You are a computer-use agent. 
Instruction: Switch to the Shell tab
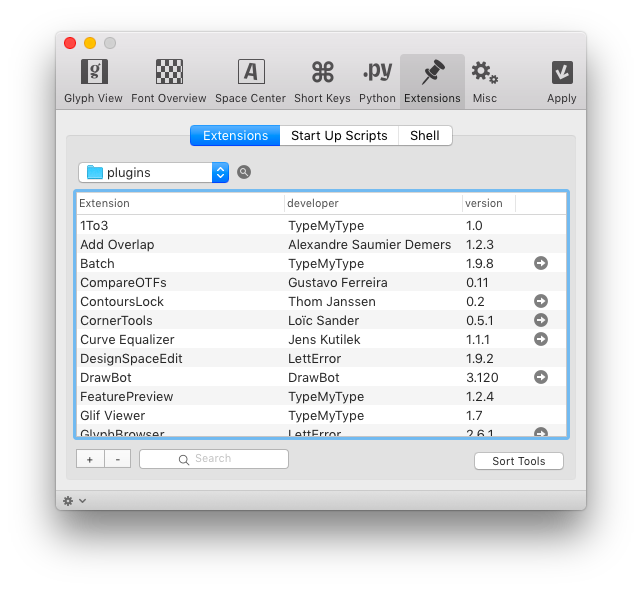(424, 135)
